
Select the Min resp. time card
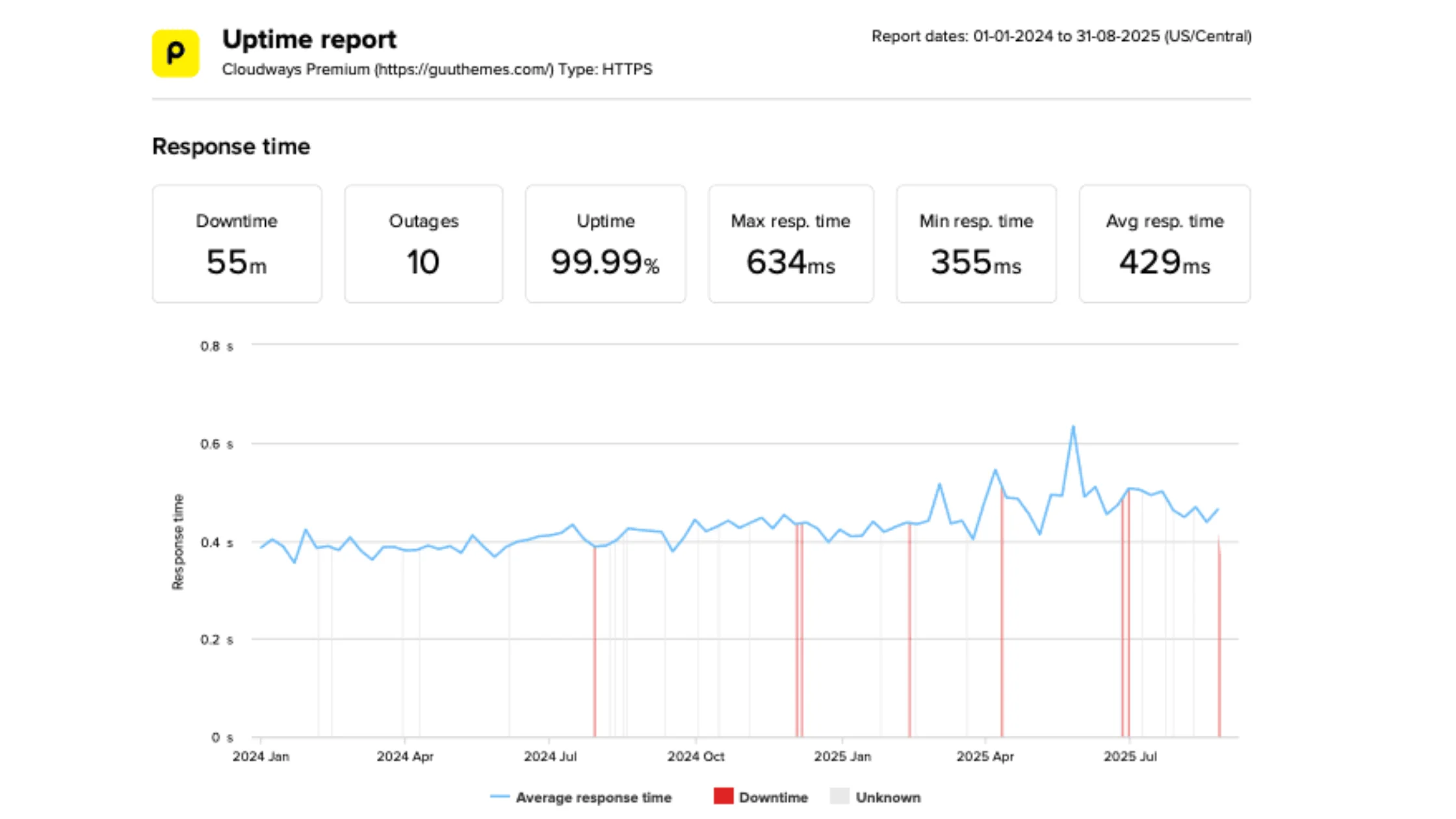(x=976, y=244)
